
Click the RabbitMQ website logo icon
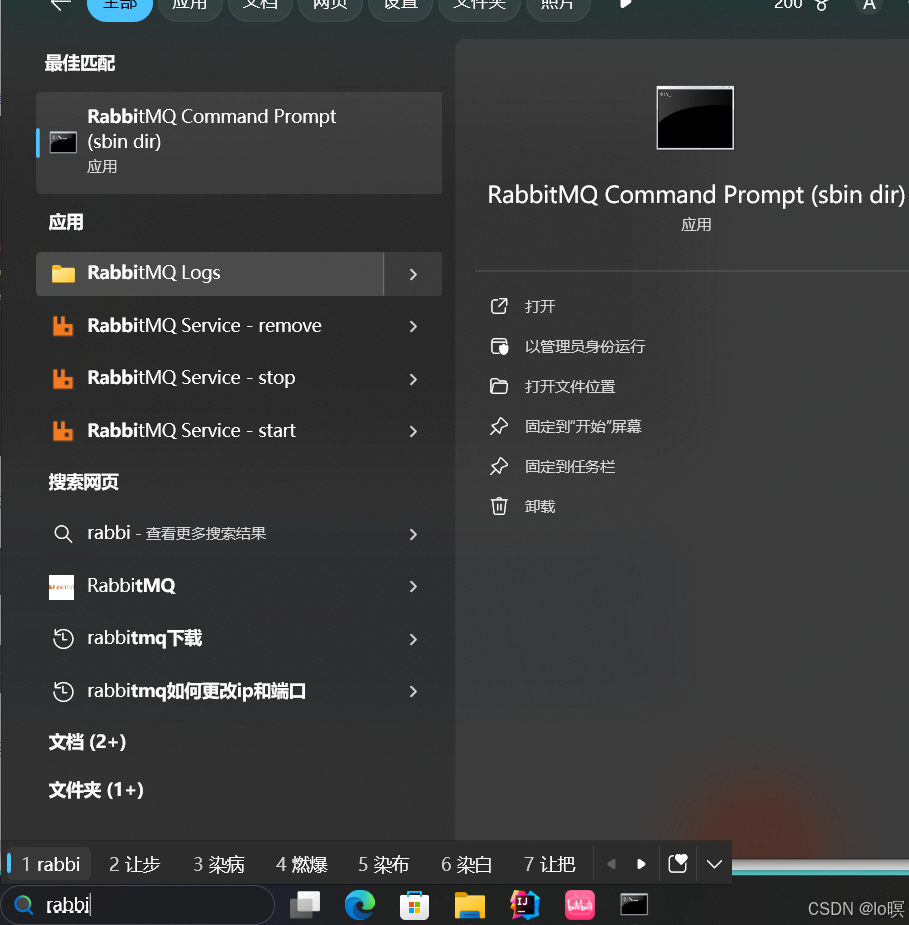(61, 587)
